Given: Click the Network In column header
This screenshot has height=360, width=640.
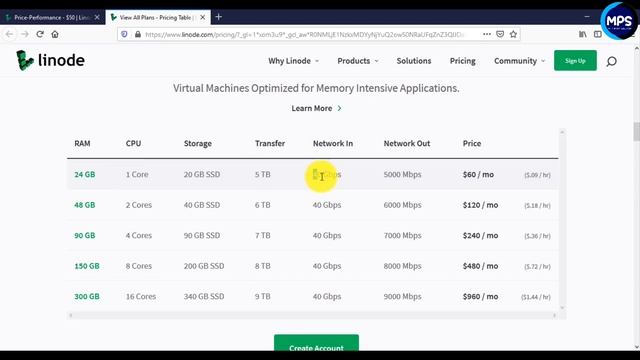Looking at the screenshot, I should (333, 143).
